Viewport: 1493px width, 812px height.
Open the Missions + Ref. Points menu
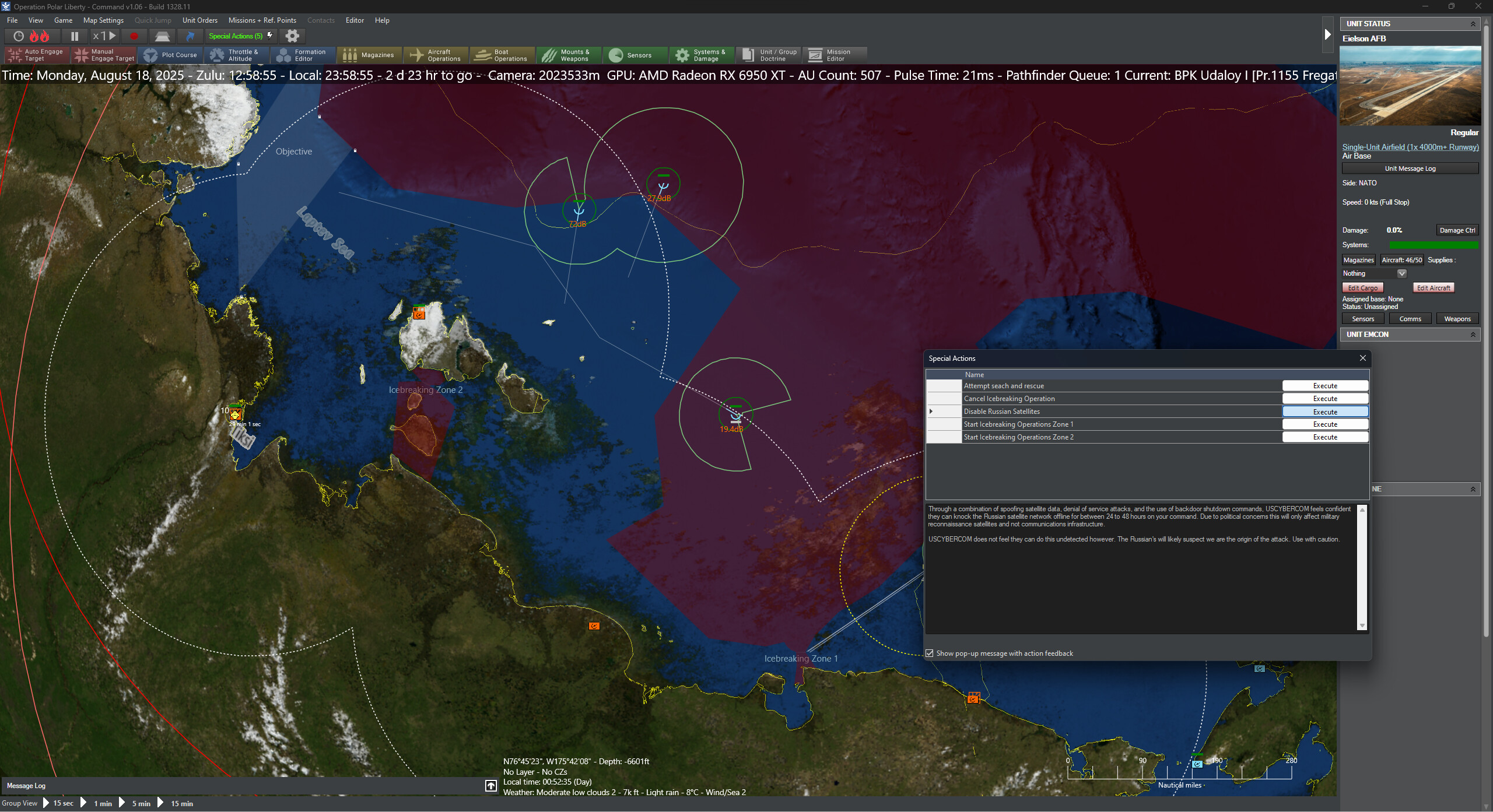[262, 20]
